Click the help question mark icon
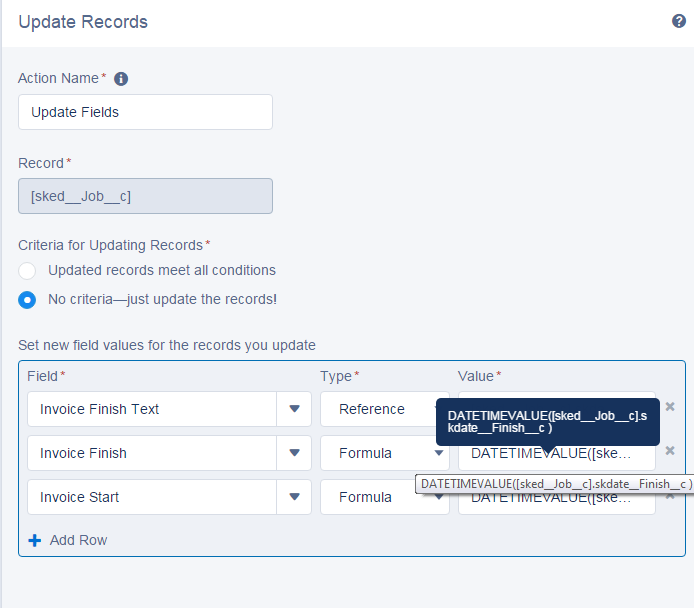The height and width of the screenshot is (608, 694). [679, 21]
